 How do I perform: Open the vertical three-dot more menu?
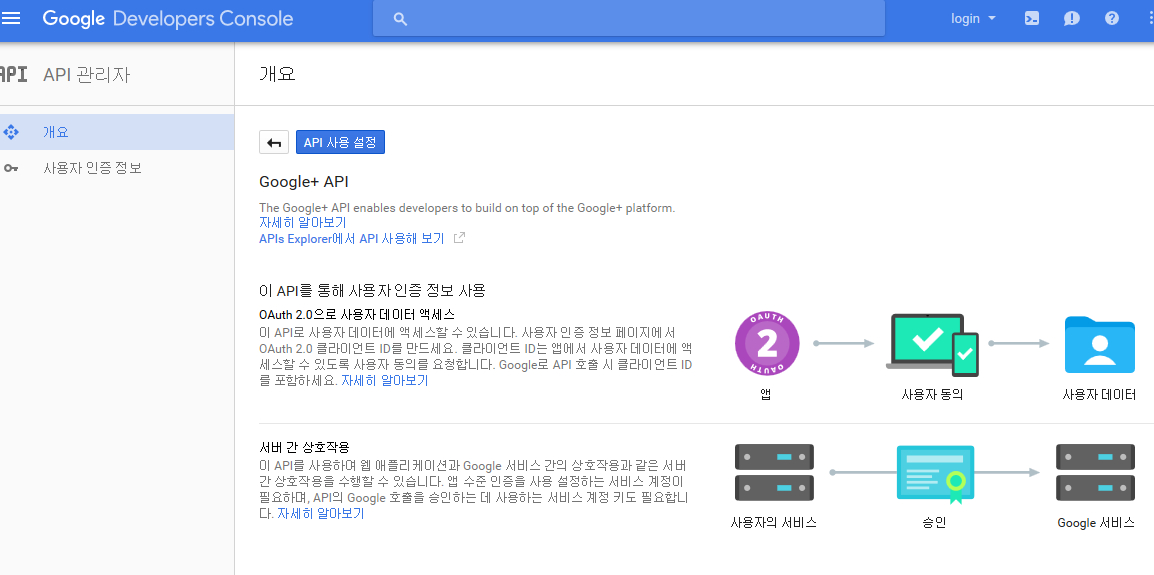click(1148, 19)
